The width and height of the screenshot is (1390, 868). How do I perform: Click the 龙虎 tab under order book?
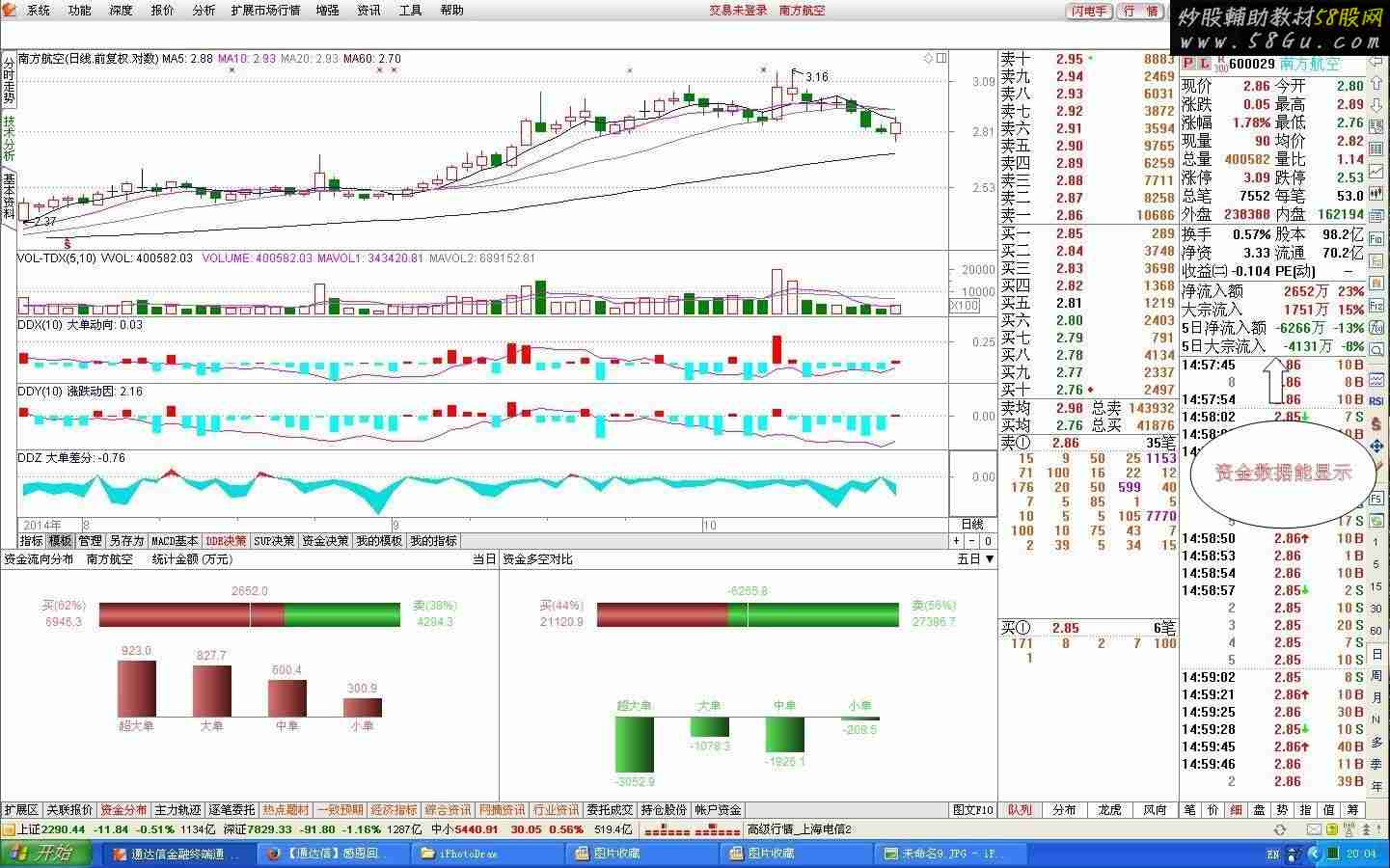coord(1109,810)
